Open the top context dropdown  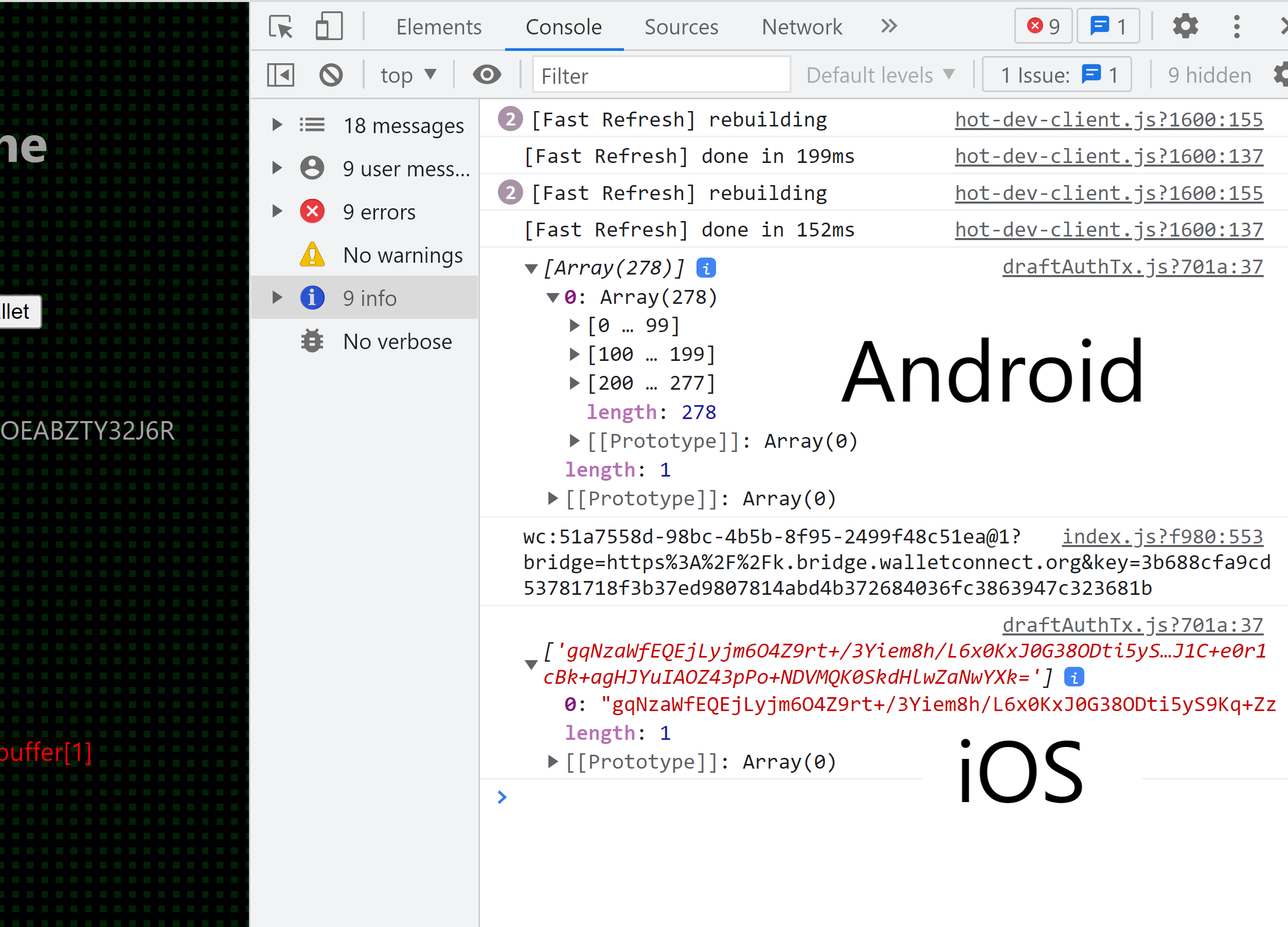(408, 75)
